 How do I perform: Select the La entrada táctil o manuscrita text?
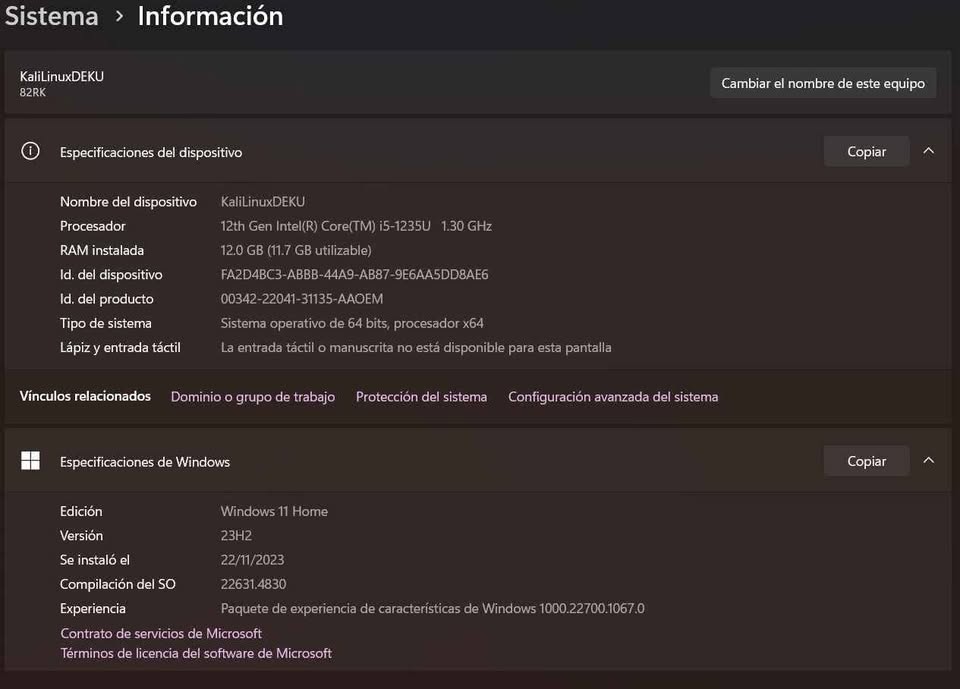[416, 347]
